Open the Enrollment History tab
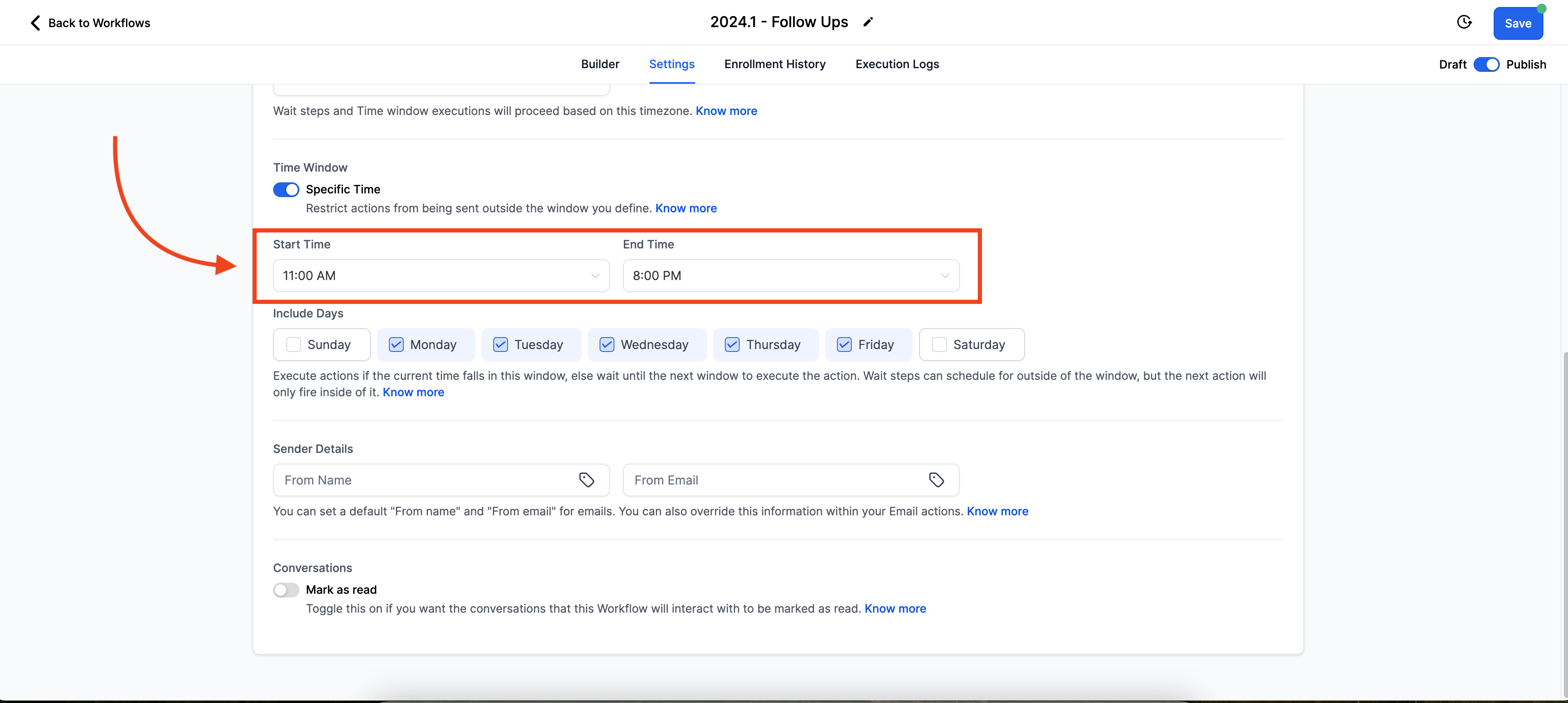Viewport: 1568px width, 703px height. pyautogui.click(x=774, y=64)
